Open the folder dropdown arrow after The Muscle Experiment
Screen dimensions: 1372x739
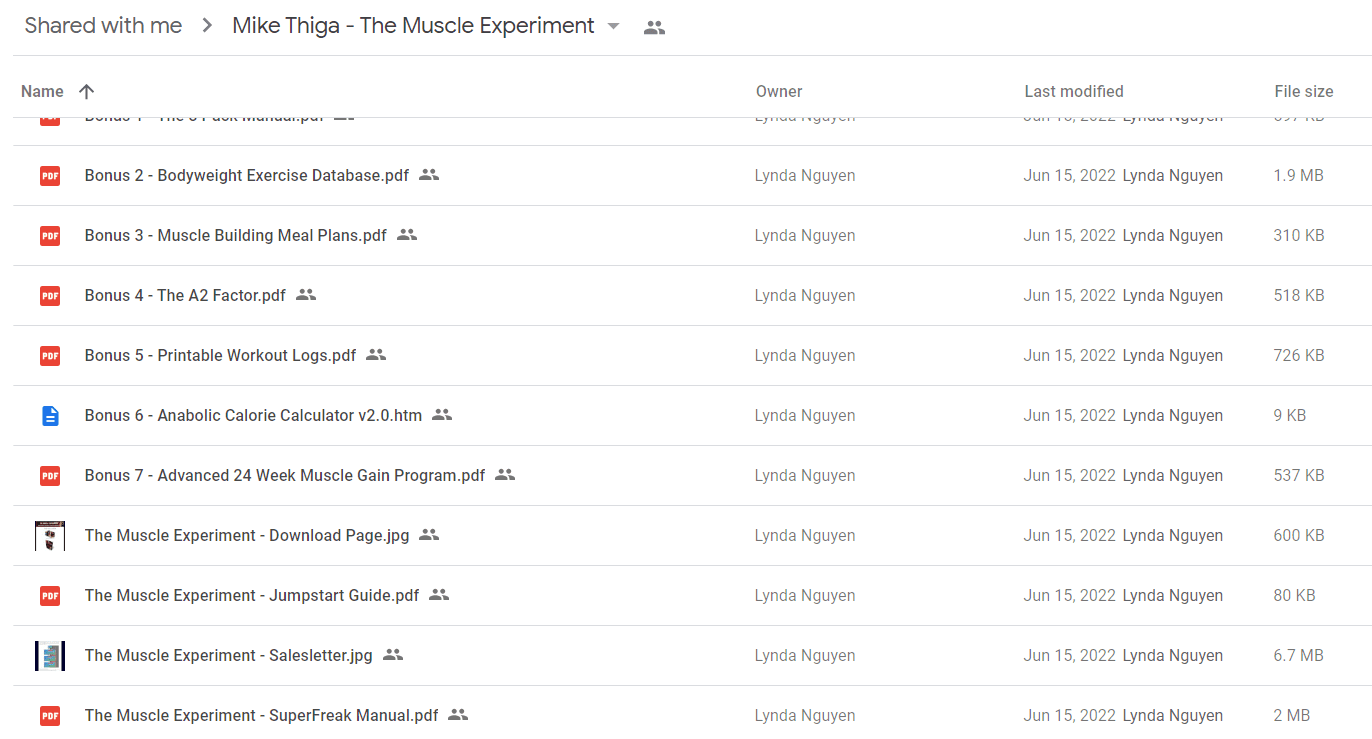pos(614,26)
